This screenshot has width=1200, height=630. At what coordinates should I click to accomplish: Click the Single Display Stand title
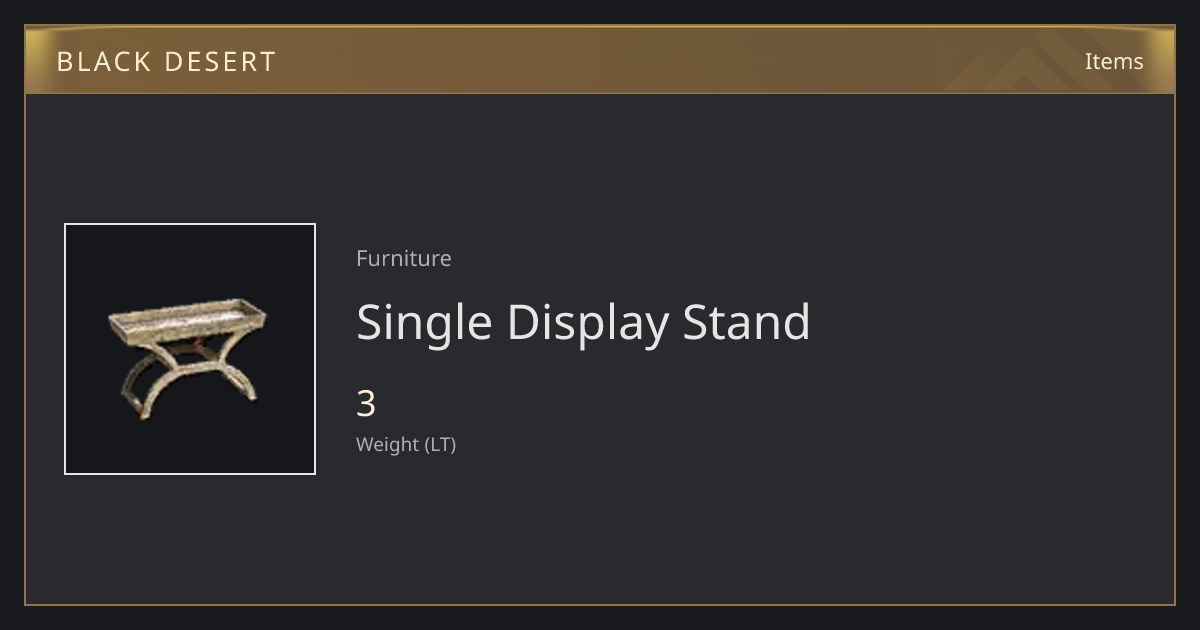point(583,323)
